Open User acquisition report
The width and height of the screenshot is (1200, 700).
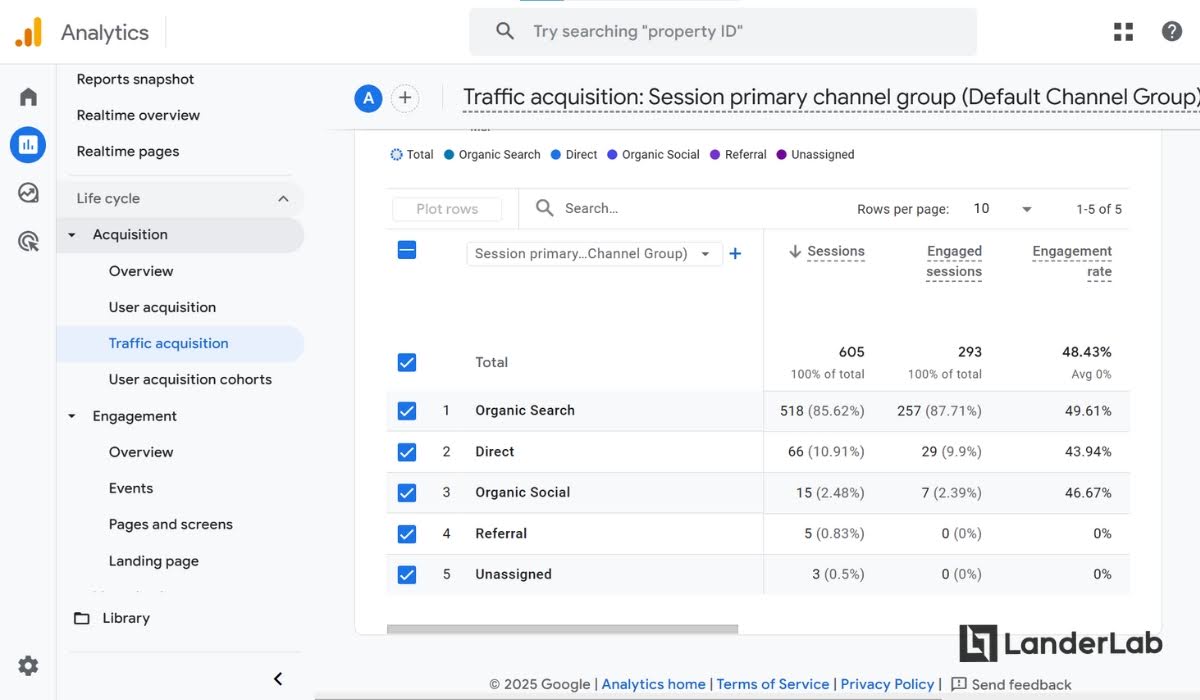[162, 307]
